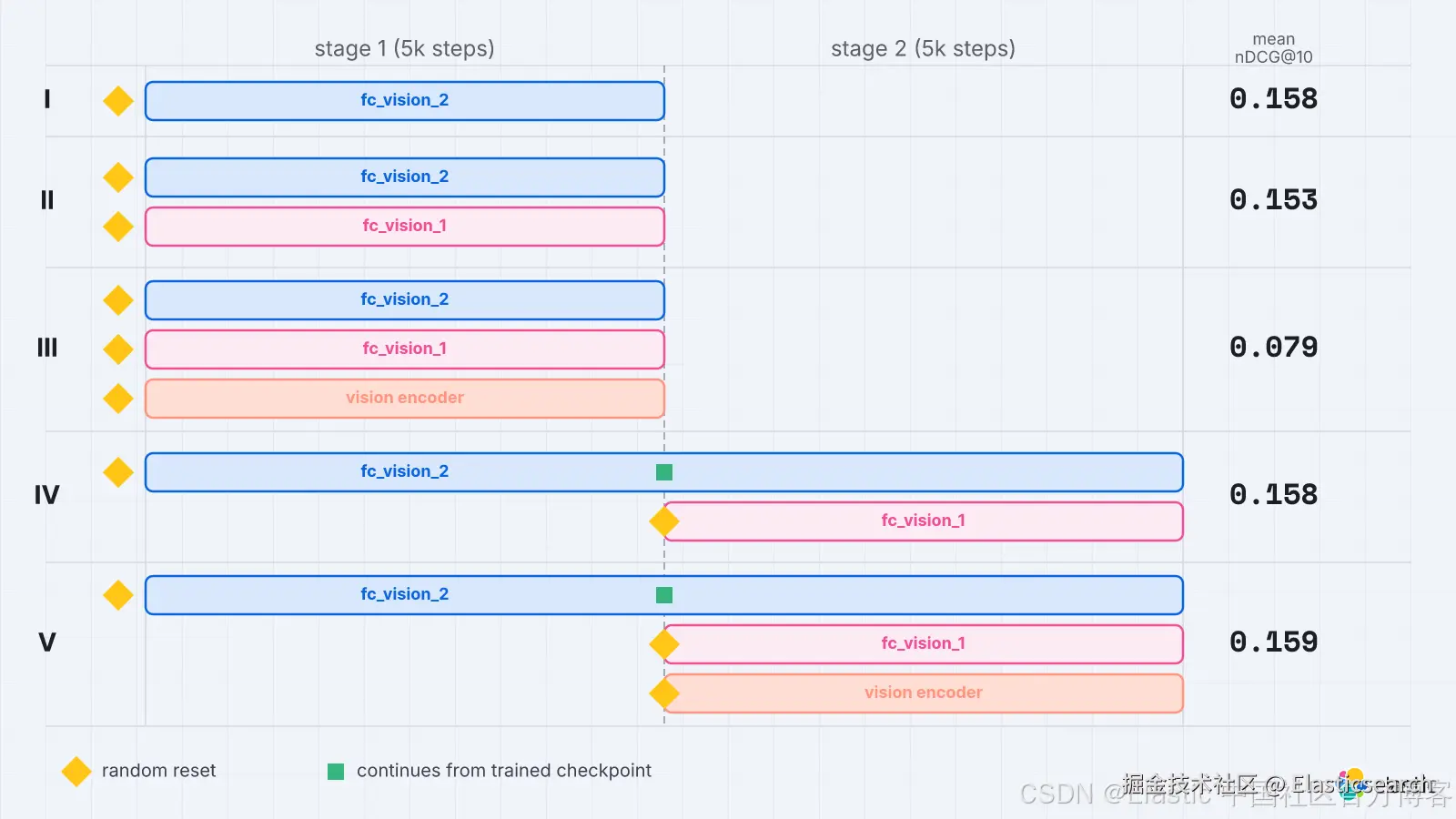Select the vision encoder bar in row III

coord(405,399)
